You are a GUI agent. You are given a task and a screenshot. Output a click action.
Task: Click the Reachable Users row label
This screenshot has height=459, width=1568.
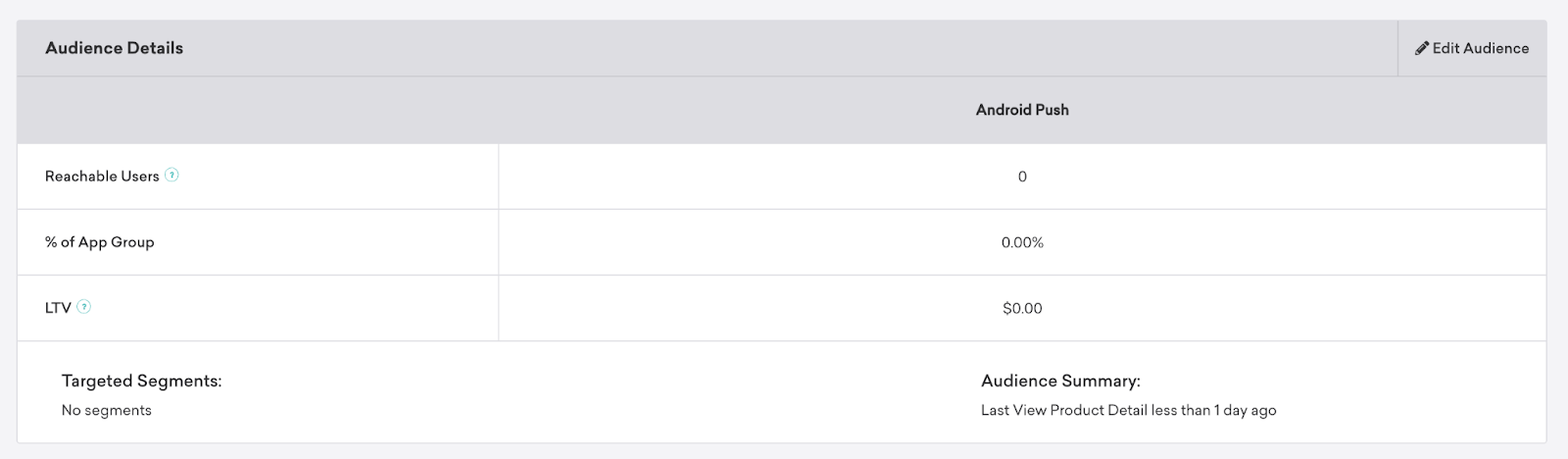(x=102, y=177)
